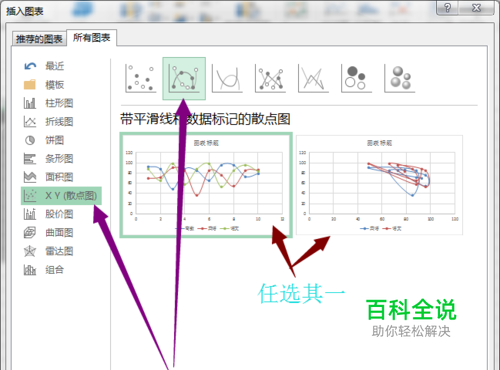Image resolution: width=500 pixels, height=370 pixels.
Task: Choose the second chart preview with two series
Action: [x=379, y=185]
